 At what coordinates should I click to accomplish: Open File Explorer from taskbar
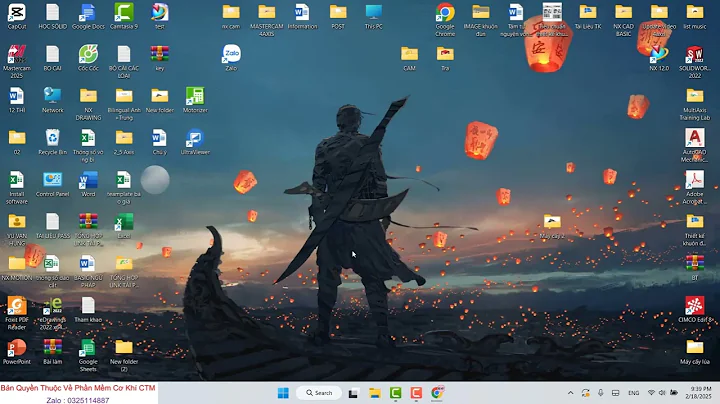coord(375,393)
